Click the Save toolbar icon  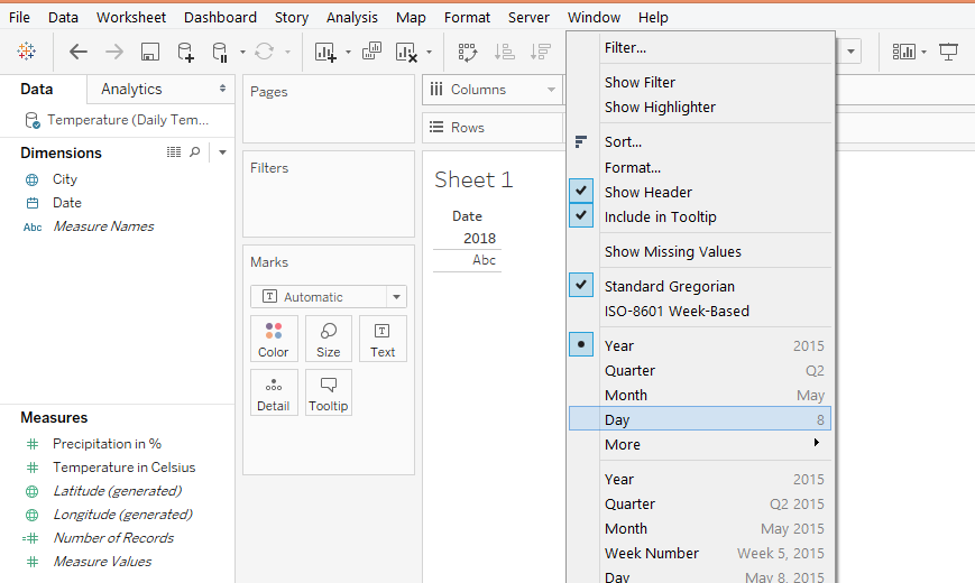pos(150,52)
